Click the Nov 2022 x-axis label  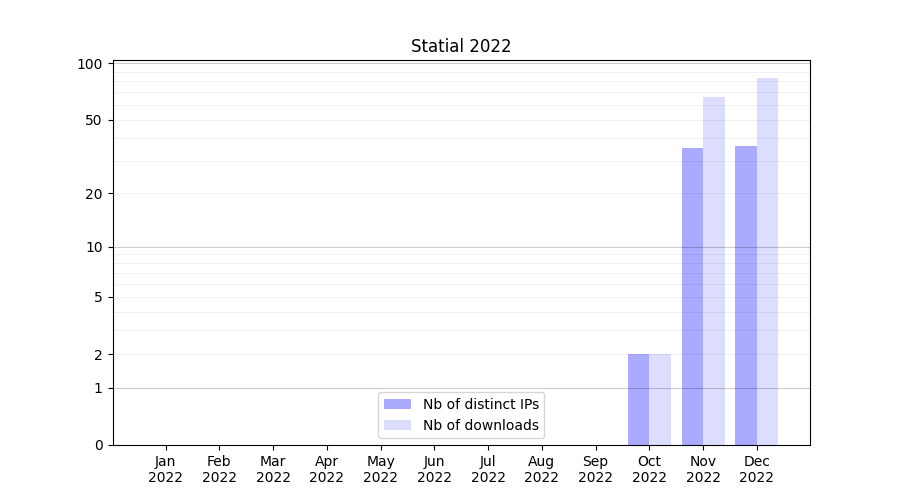point(703,469)
